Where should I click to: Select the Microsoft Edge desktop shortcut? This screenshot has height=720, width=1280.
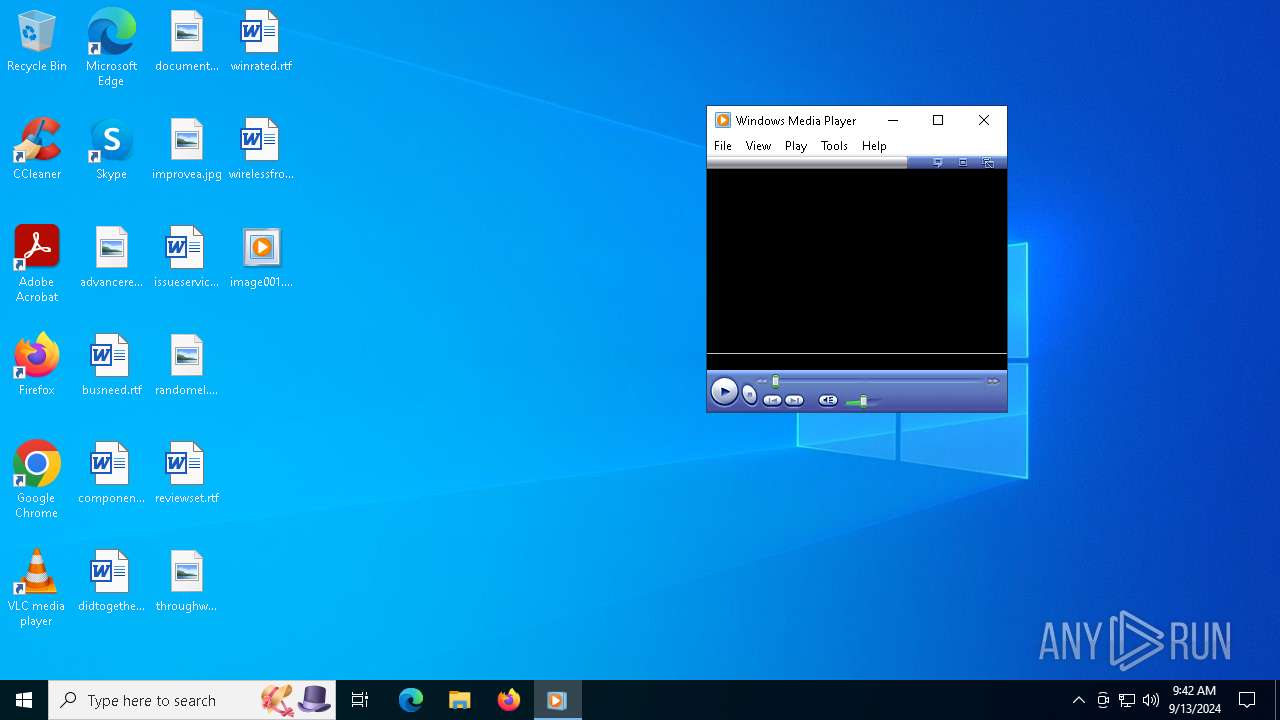tap(111, 47)
